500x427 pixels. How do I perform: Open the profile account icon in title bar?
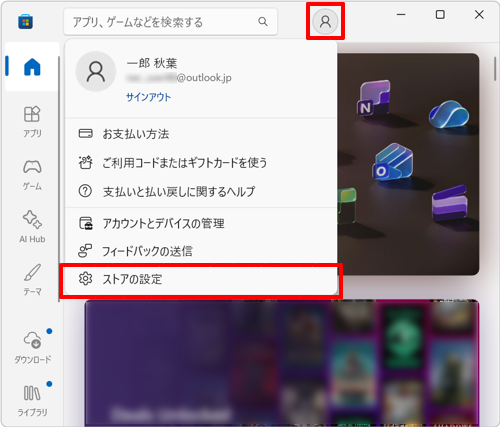(325, 22)
